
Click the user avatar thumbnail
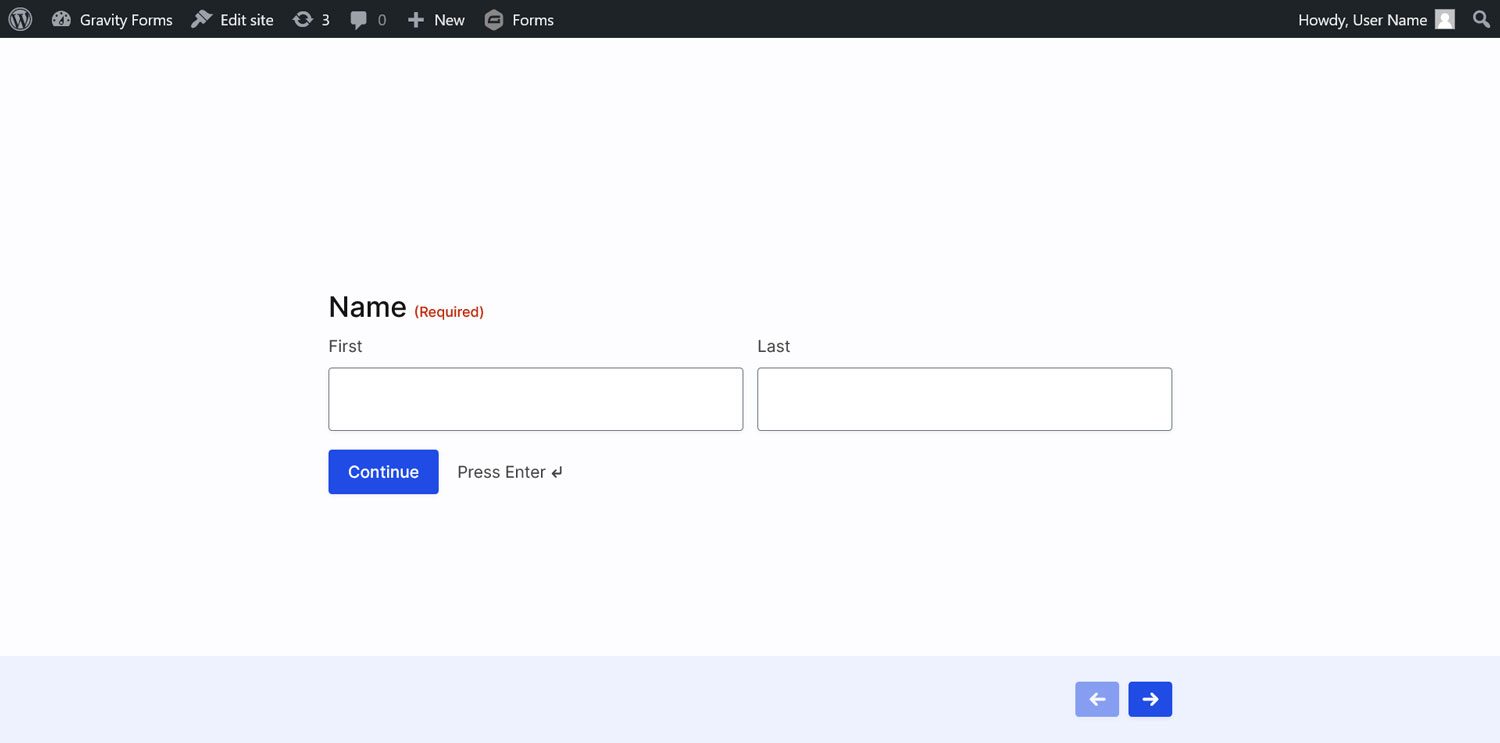(x=1445, y=19)
